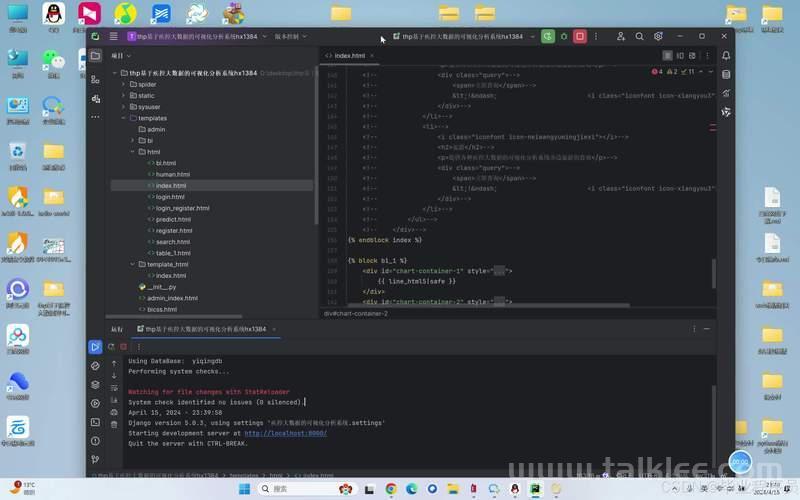The width and height of the screenshot is (800, 500).
Task: Open search.html in project tree
Action: click(172, 242)
